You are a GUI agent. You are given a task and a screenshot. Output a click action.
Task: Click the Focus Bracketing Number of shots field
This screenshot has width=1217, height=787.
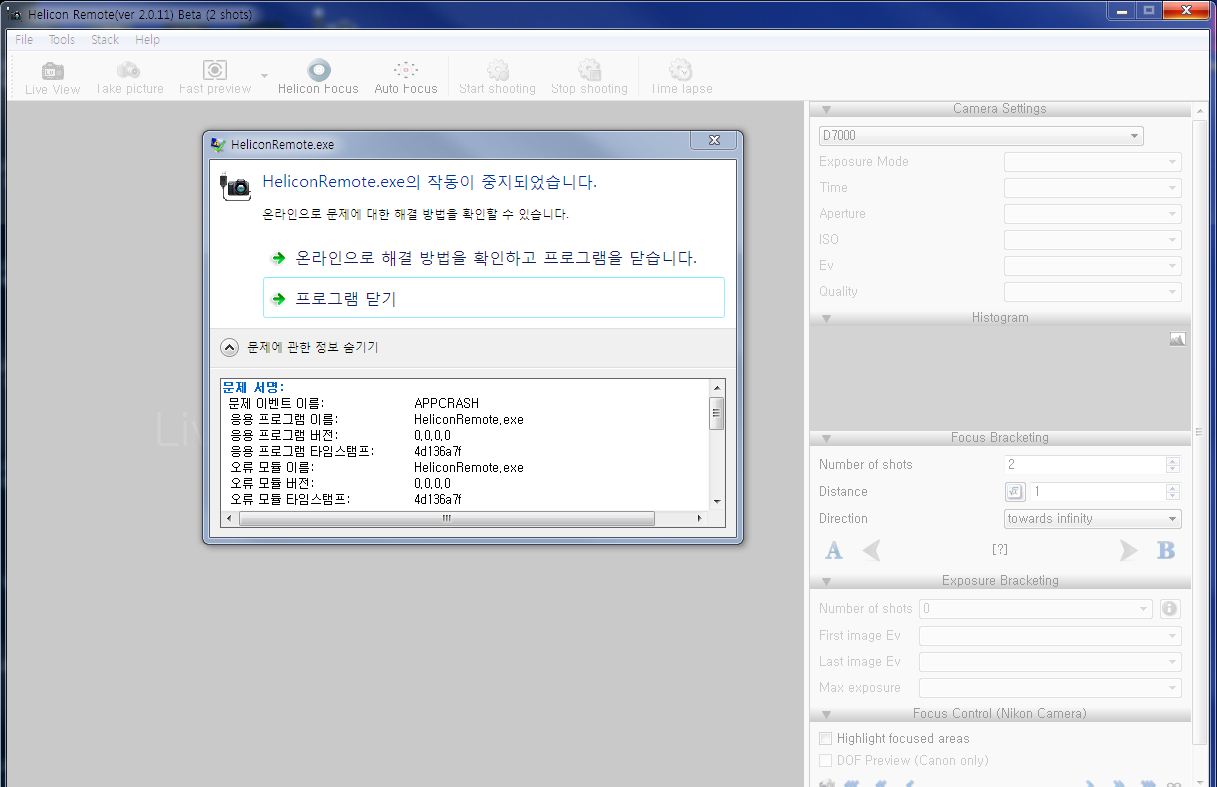[1084, 464]
